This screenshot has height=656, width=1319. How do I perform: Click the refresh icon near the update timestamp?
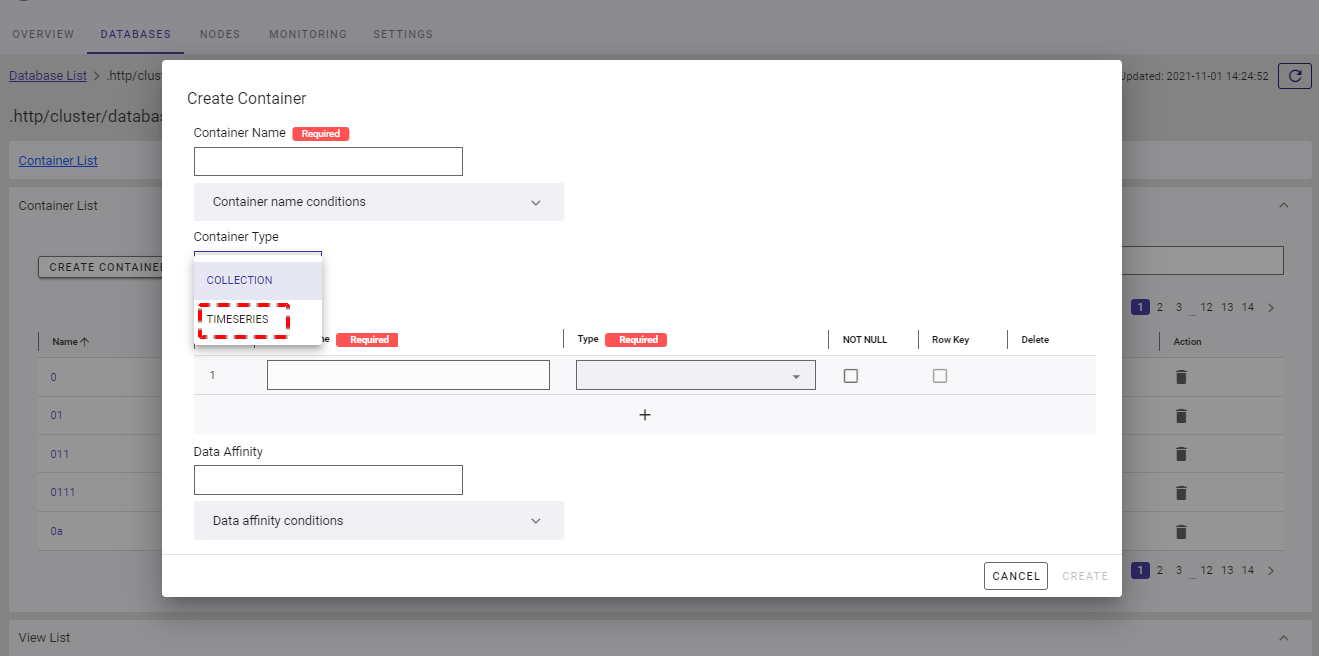(1295, 76)
